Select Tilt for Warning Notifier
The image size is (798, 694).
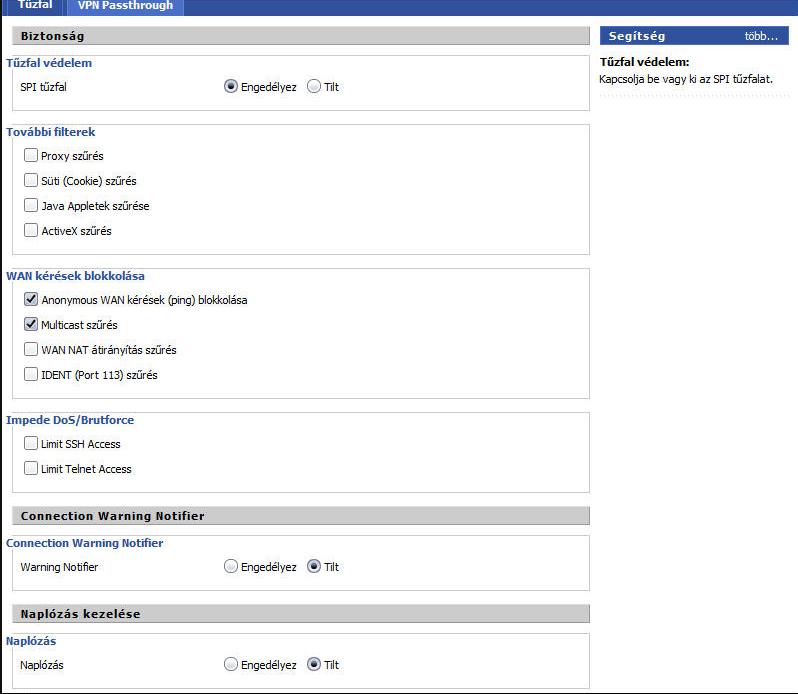[314, 566]
